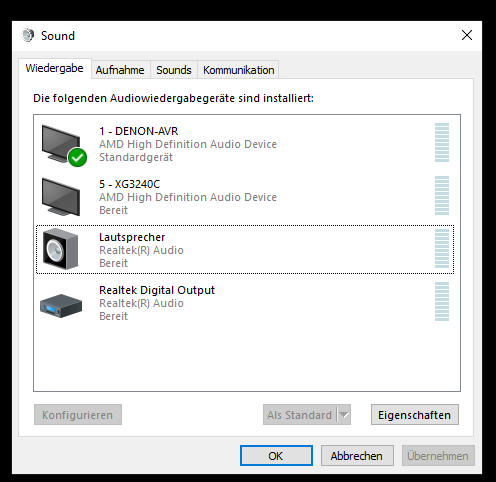
Task: Open the Als Standard dropdown arrow
Action: (x=344, y=415)
